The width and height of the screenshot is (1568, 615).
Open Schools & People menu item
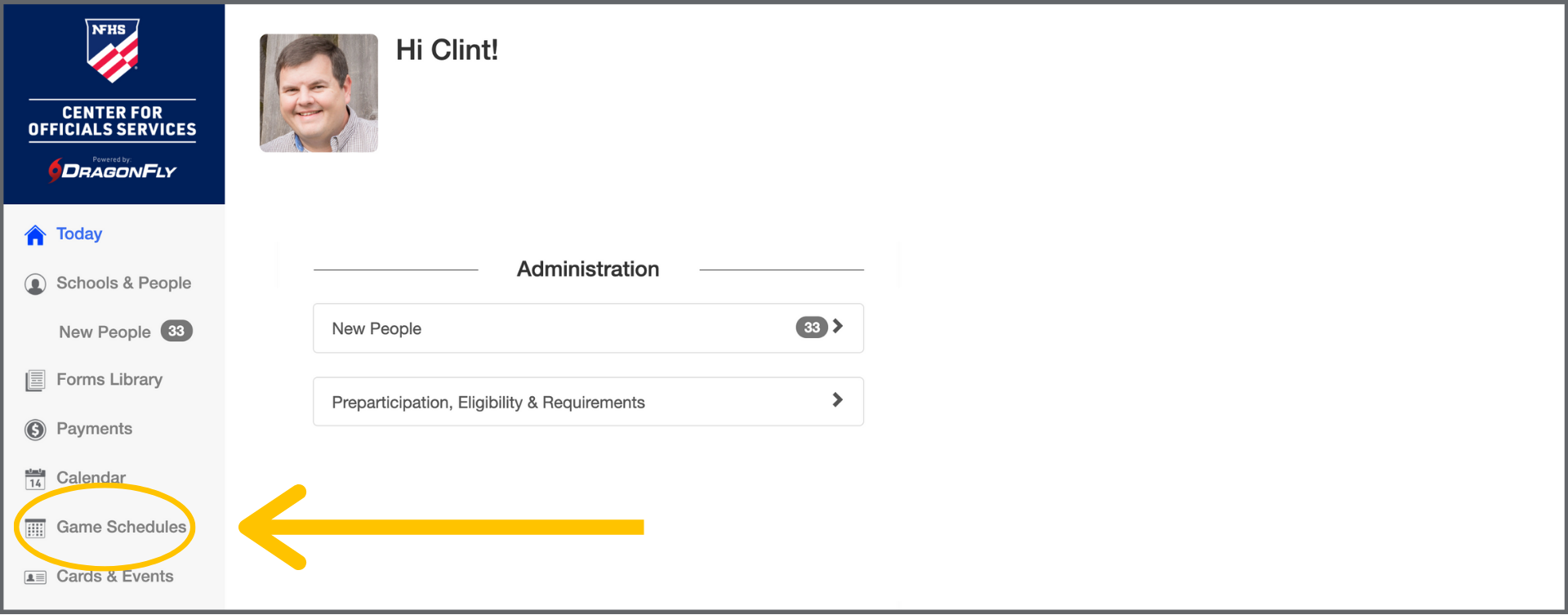tap(123, 283)
